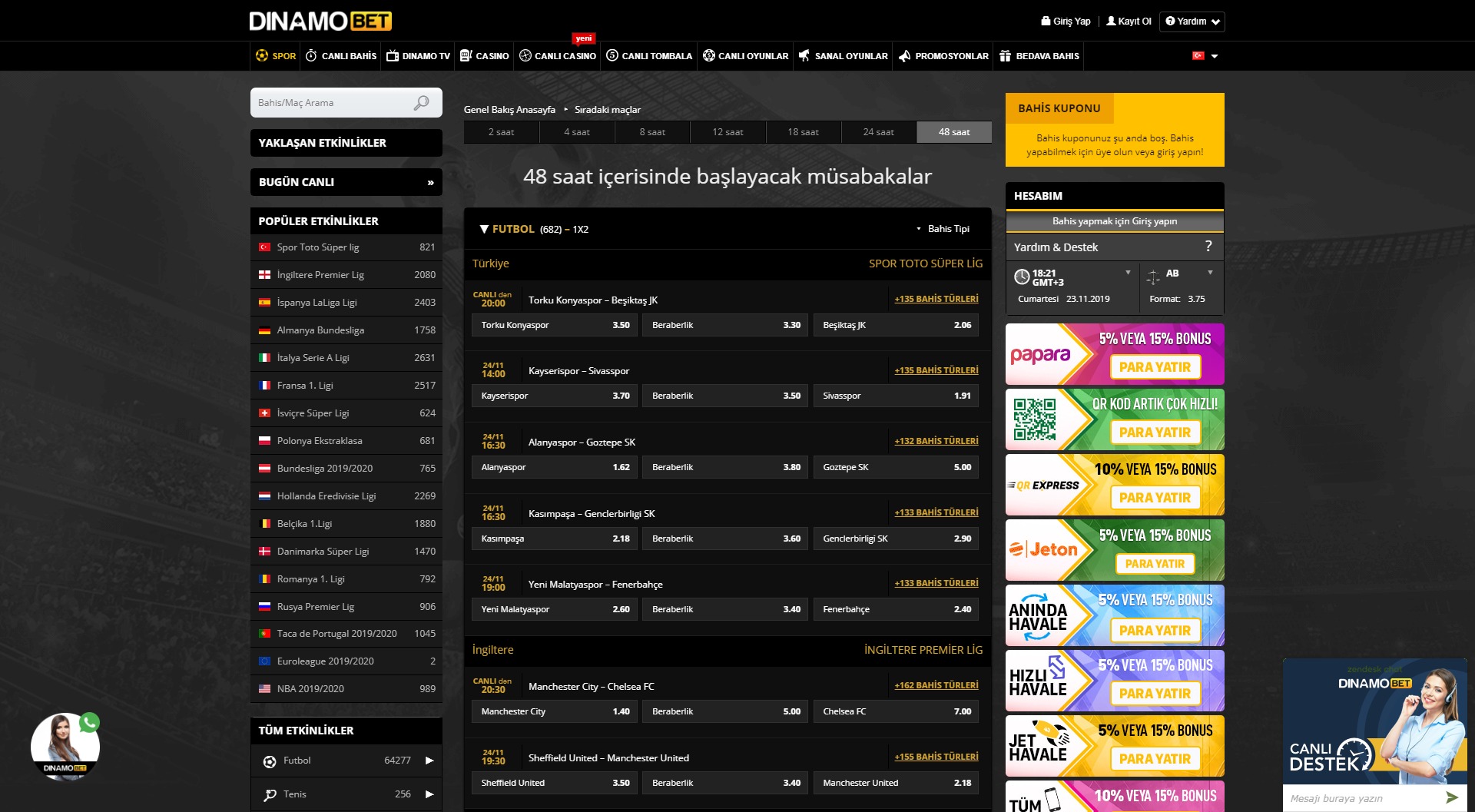Open the Turkish flag language dropdown
Viewport: 1475px width, 812px height.
1205,56
